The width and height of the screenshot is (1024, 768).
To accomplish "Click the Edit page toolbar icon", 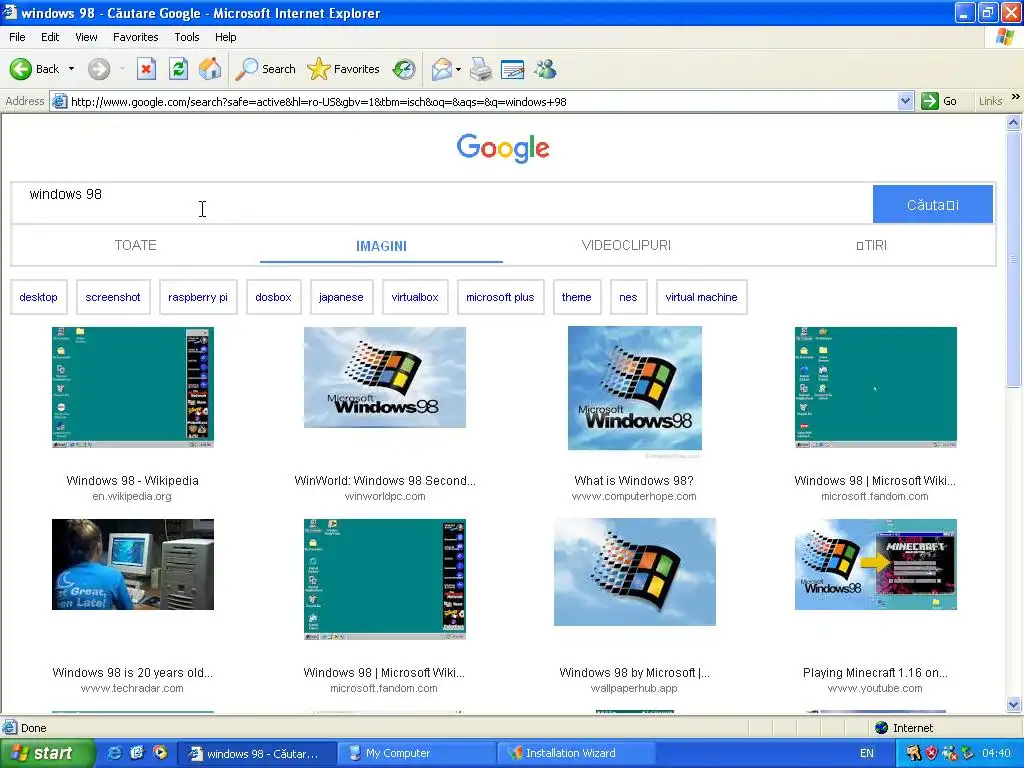I will (512, 69).
